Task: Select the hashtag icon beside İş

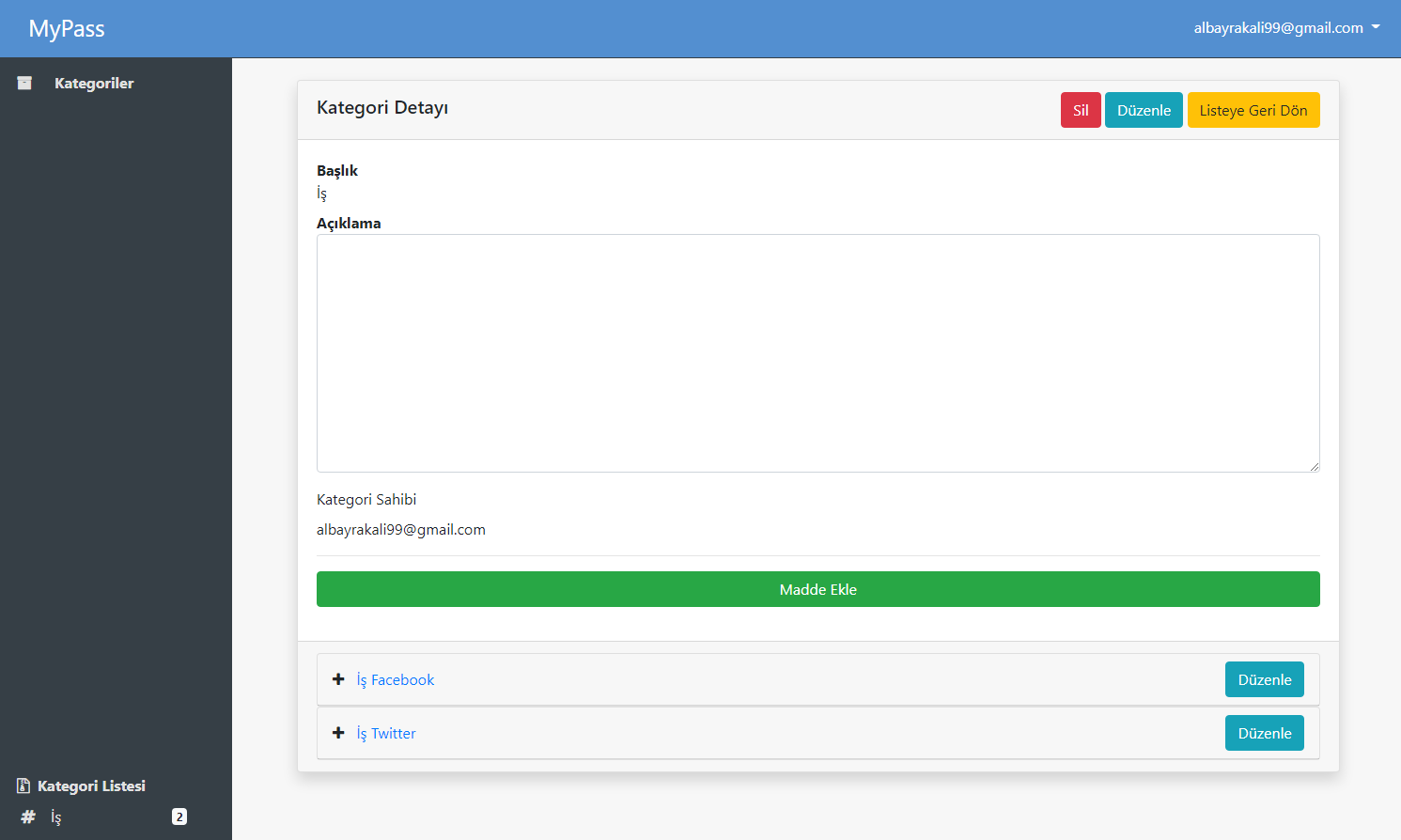Action: tap(27, 817)
